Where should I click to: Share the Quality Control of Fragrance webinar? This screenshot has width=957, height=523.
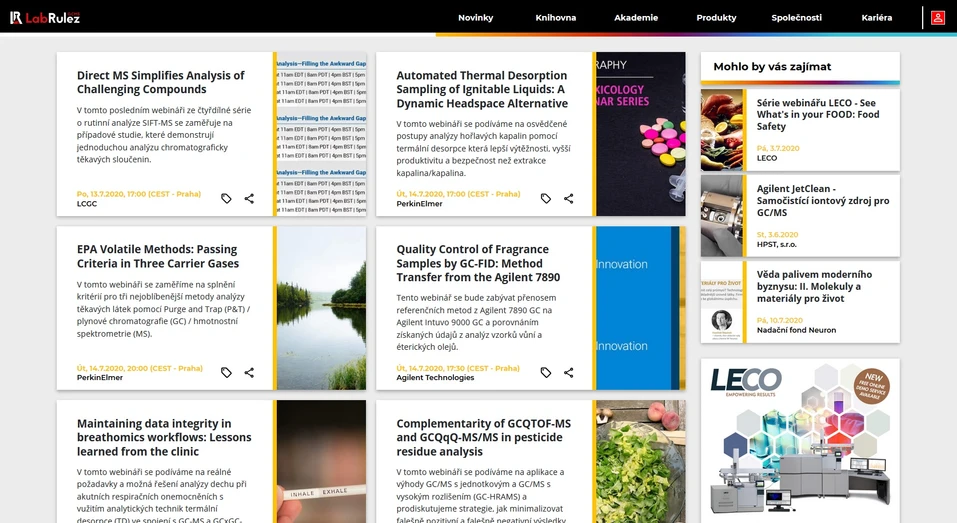click(x=568, y=372)
